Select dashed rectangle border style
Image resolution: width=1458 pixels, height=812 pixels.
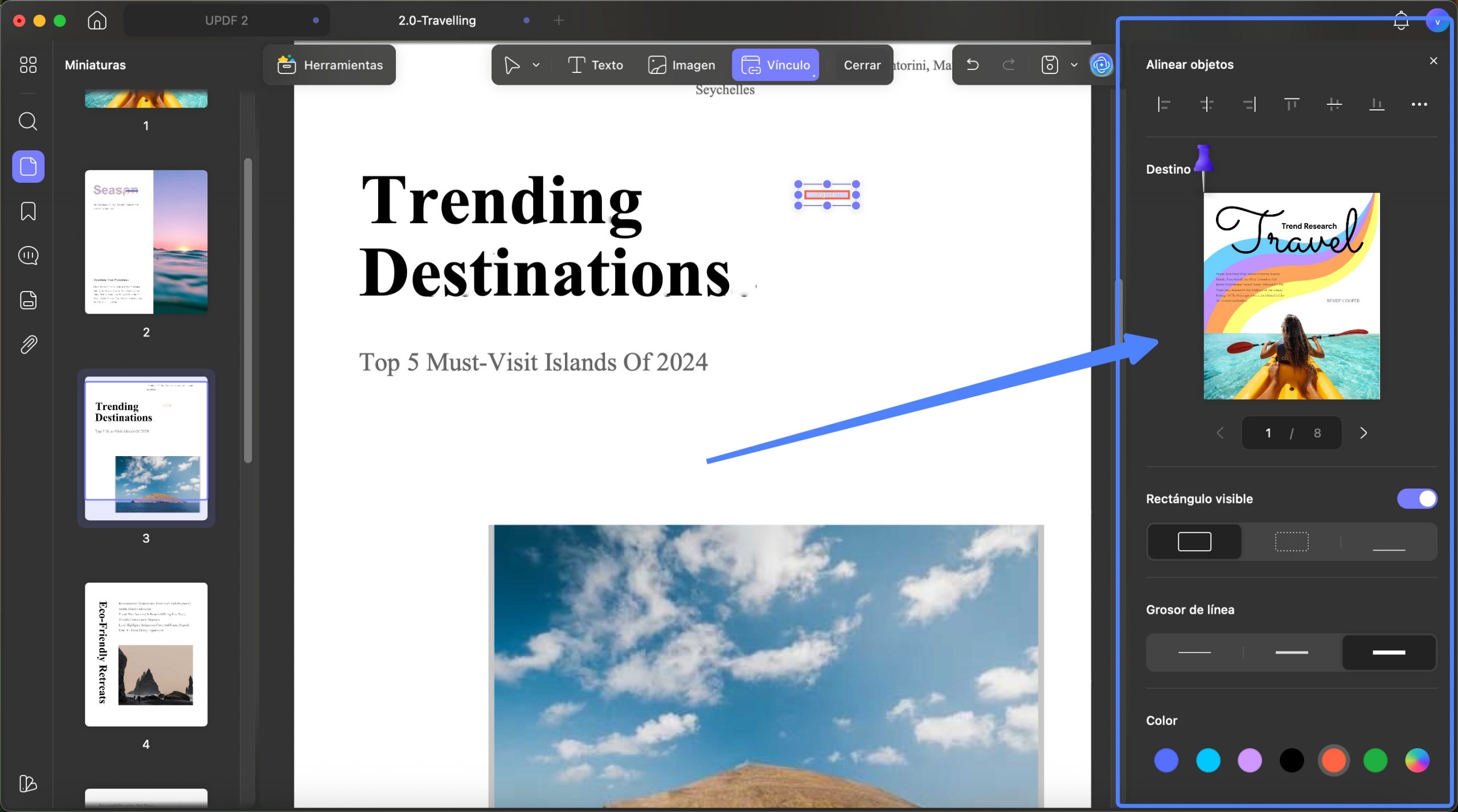tap(1292, 542)
